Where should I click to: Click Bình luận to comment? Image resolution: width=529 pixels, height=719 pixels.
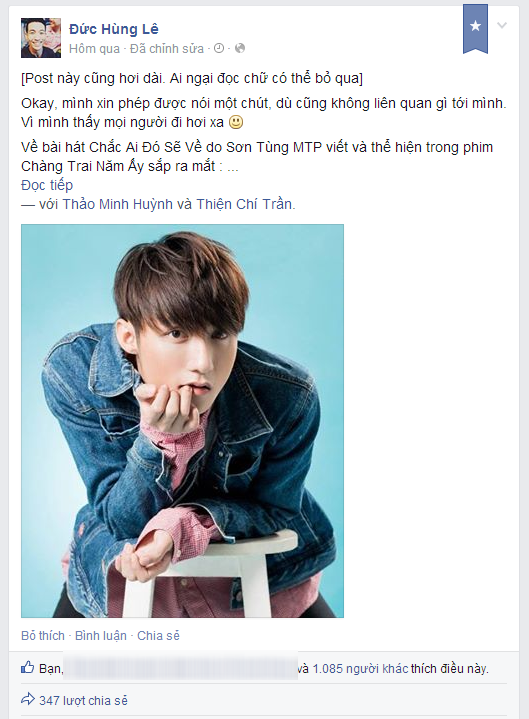101,636
